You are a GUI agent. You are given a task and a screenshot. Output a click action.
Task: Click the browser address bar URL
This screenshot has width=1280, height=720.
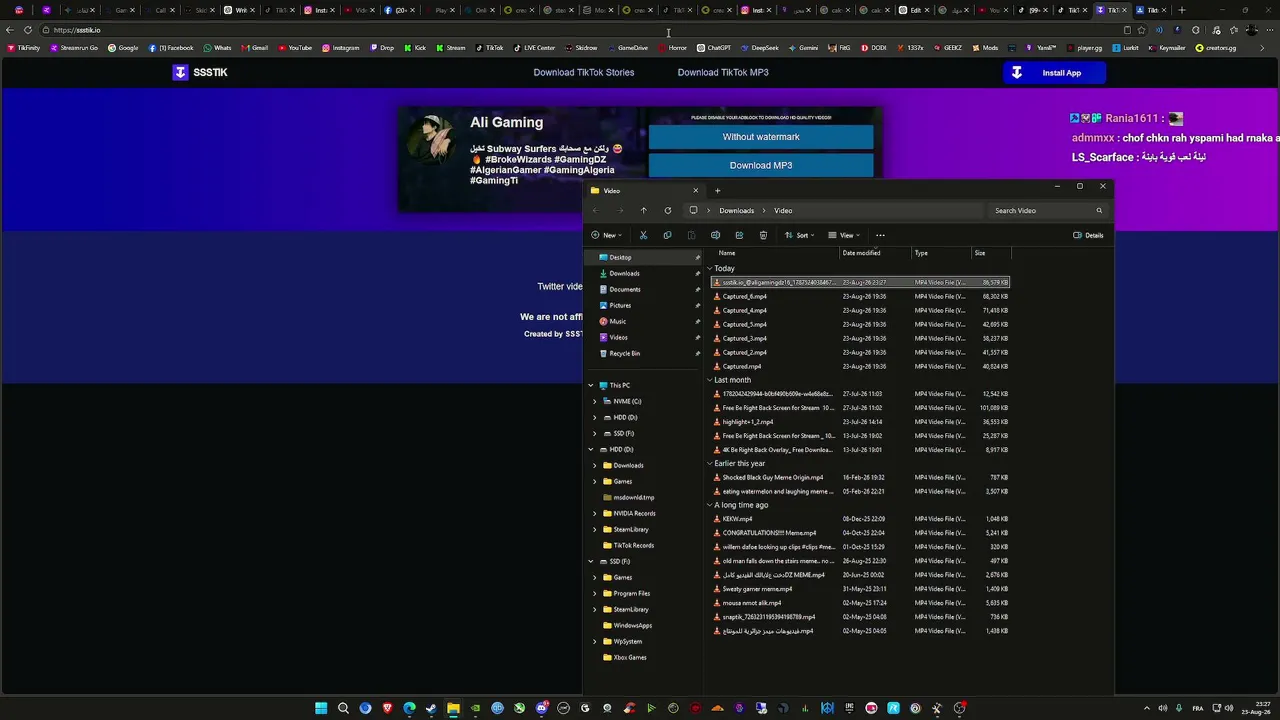pos(77,30)
